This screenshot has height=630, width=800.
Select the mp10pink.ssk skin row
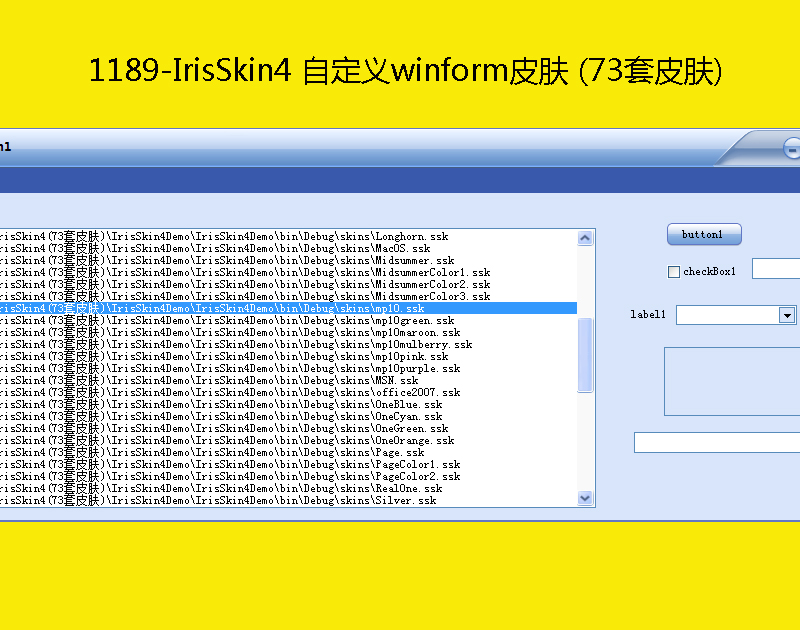click(288, 356)
